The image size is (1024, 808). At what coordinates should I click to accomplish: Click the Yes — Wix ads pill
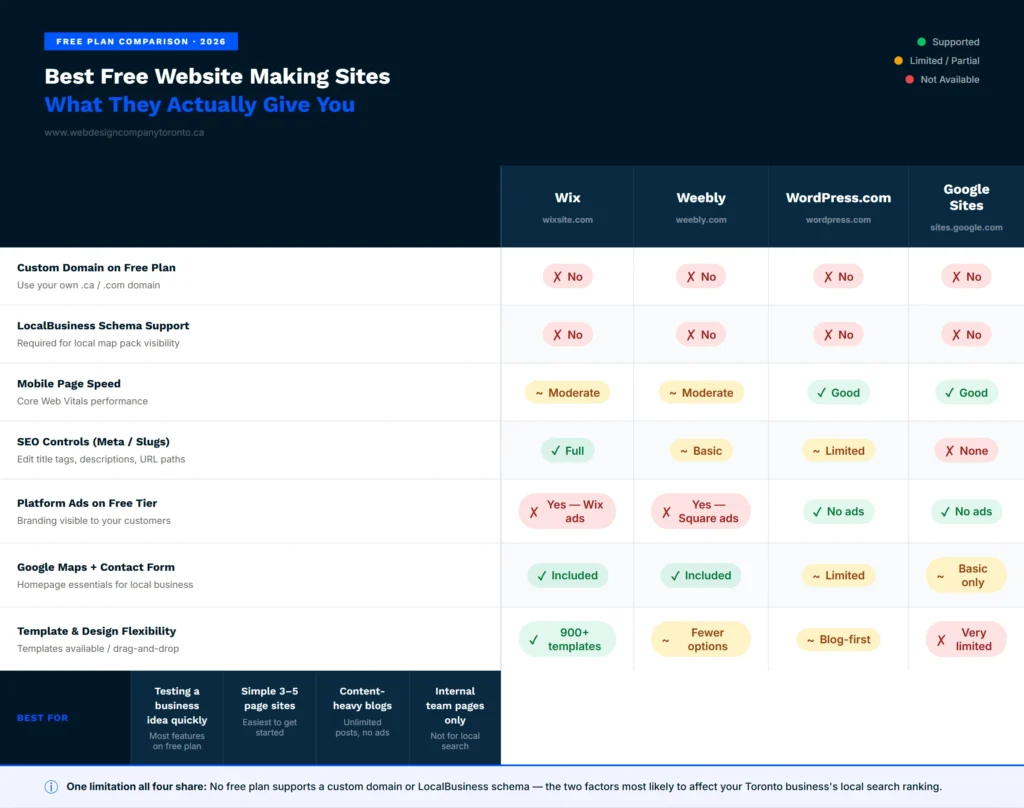click(x=568, y=511)
